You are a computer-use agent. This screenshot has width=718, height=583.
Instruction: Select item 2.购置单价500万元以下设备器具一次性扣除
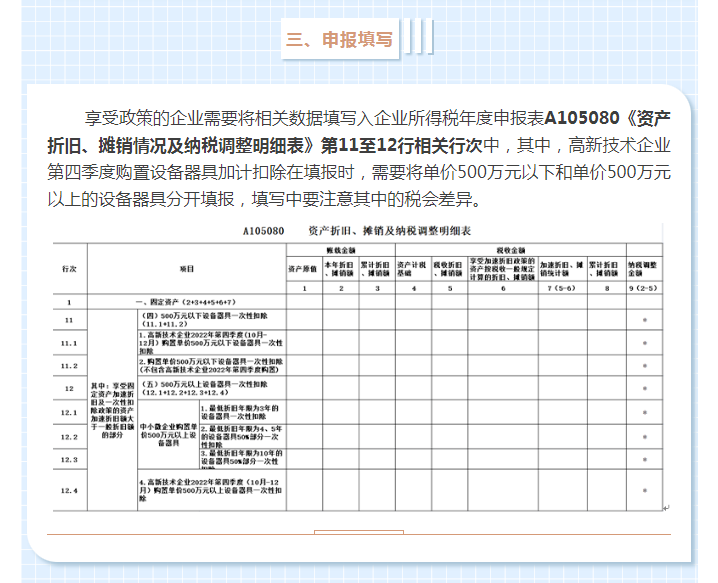coord(212,366)
